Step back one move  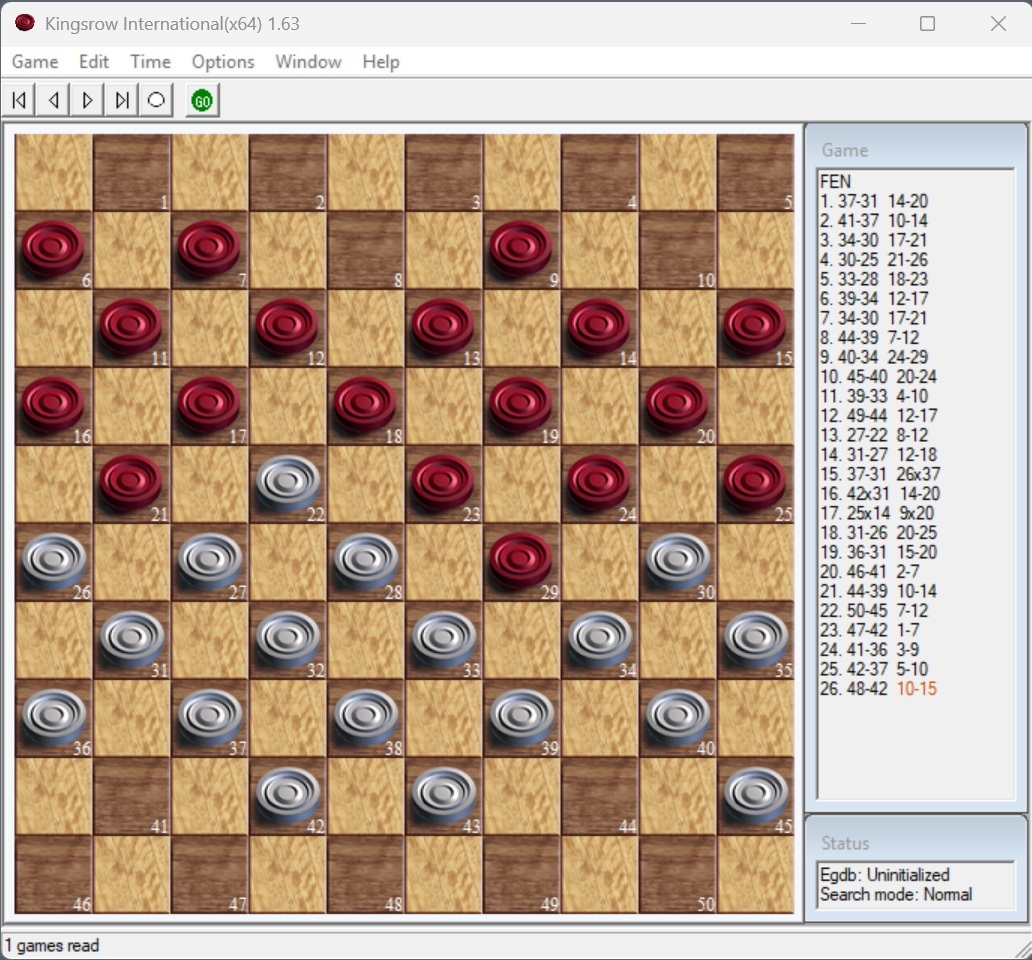(54, 100)
